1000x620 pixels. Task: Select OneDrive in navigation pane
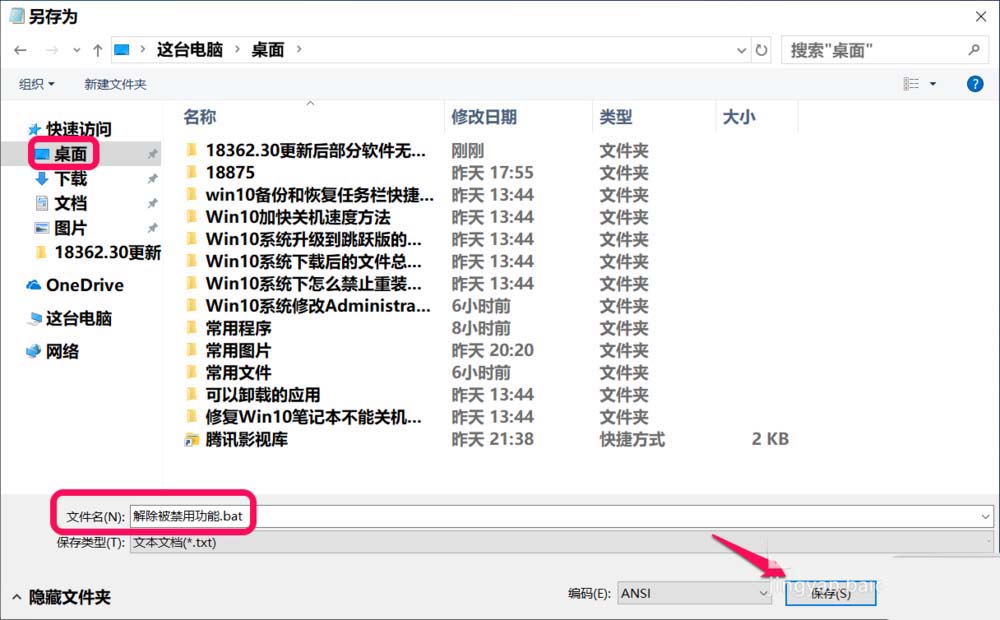(x=75, y=285)
